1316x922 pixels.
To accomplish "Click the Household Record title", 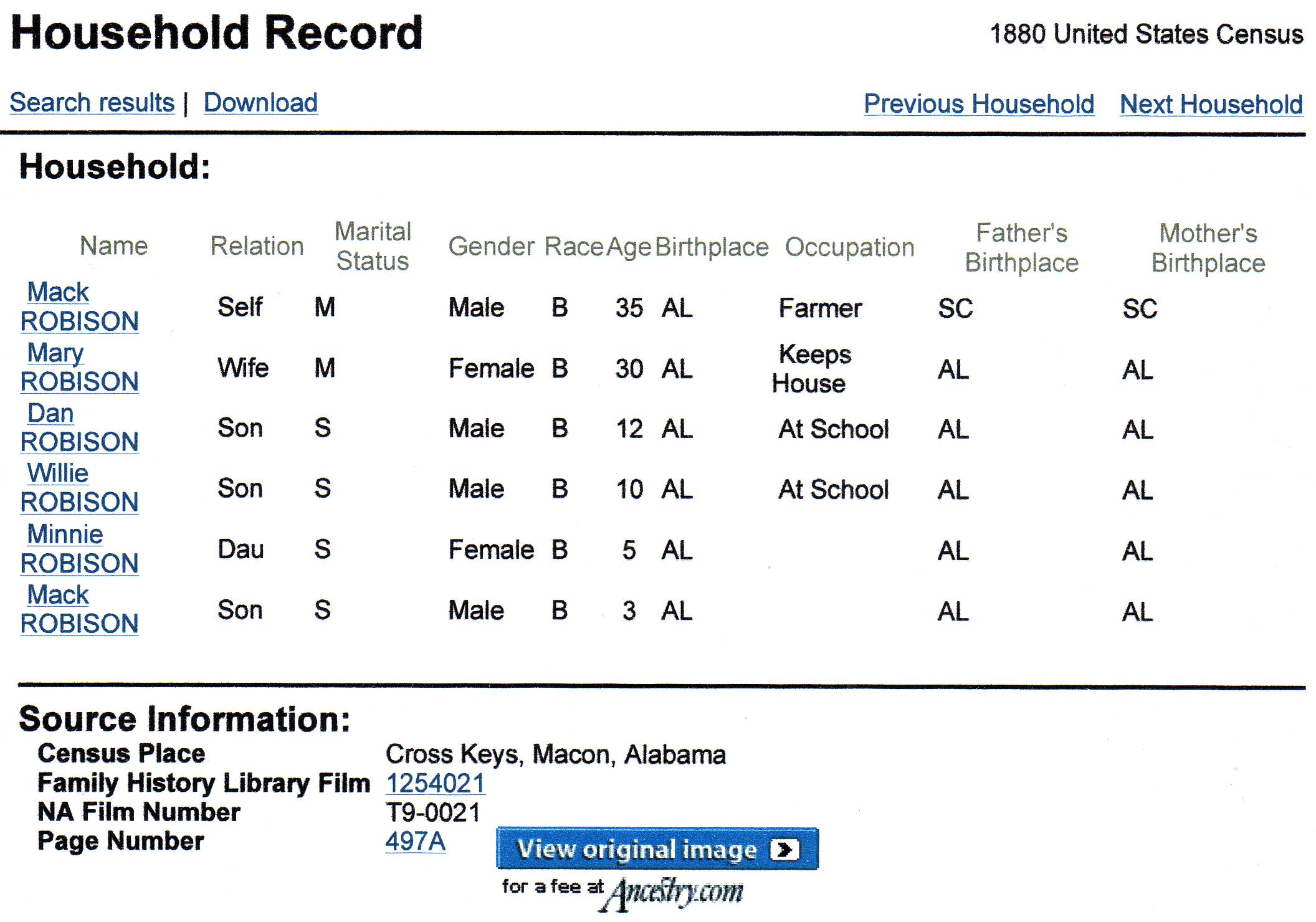I will pyautogui.click(x=217, y=32).
